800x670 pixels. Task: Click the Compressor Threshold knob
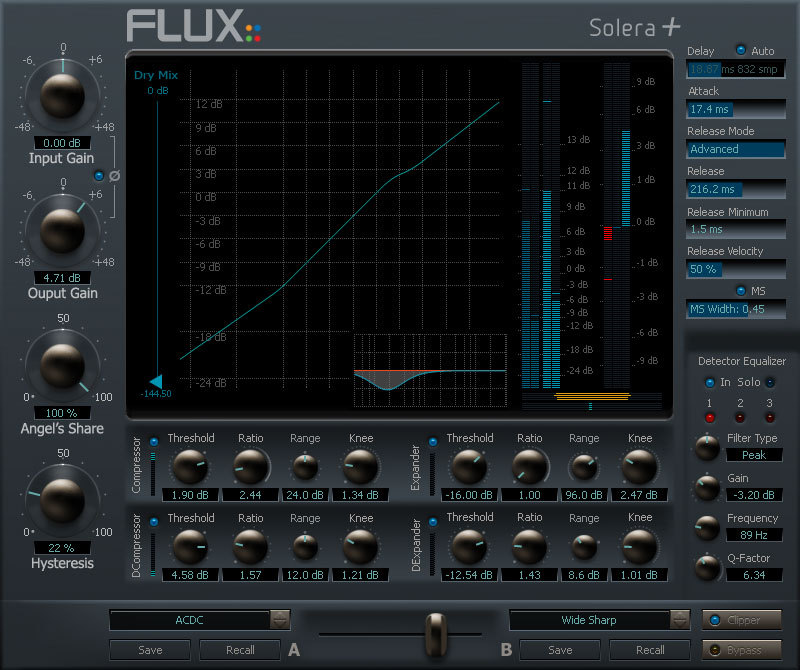[x=190, y=467]
